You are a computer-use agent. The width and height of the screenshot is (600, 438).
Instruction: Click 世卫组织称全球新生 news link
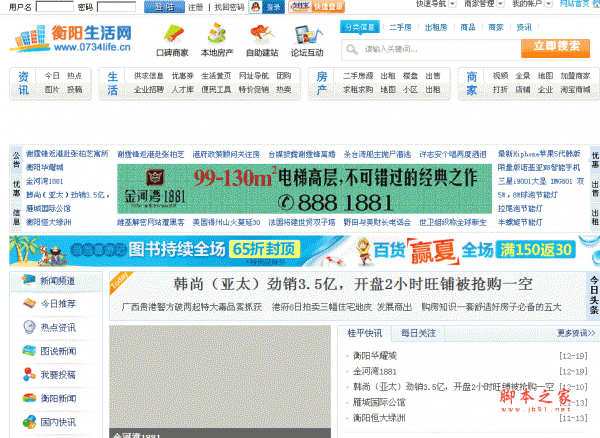click(x=453, y=222)
